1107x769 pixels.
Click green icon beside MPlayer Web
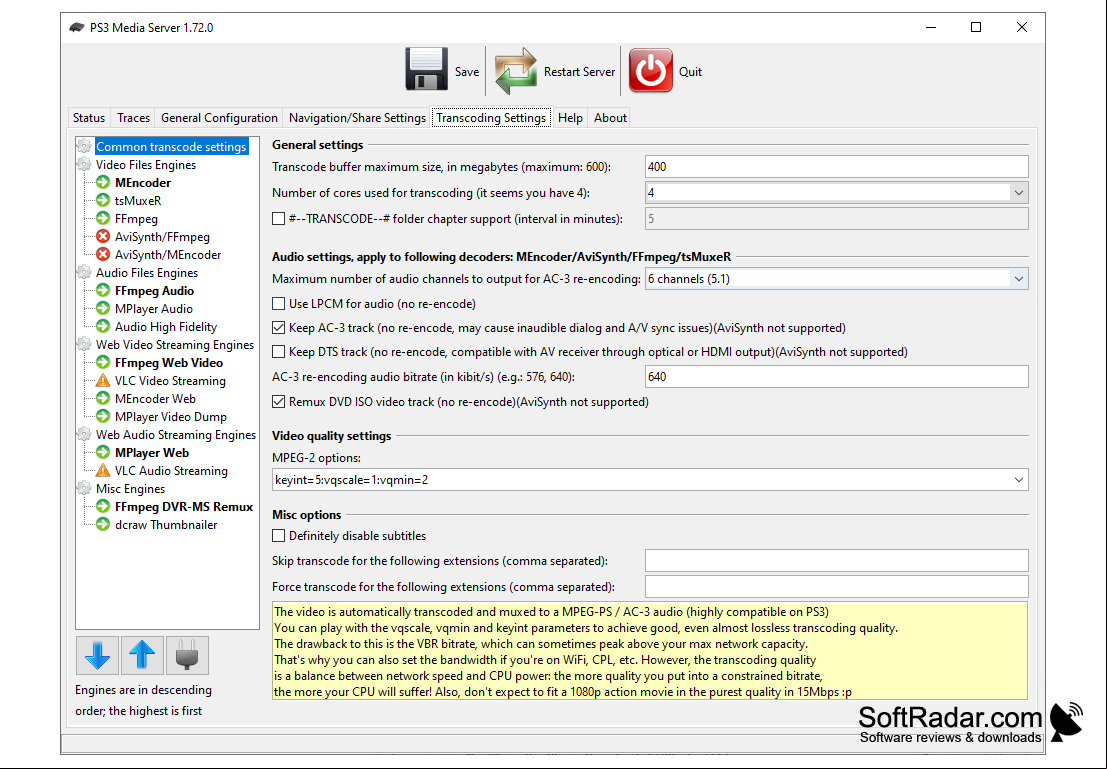pos(103,453)
